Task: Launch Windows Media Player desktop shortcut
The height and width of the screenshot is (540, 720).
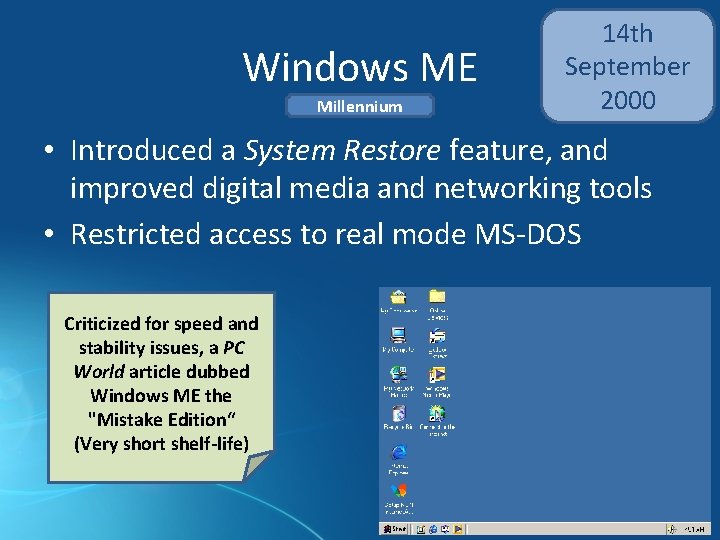Action: (x=437, y=382)
